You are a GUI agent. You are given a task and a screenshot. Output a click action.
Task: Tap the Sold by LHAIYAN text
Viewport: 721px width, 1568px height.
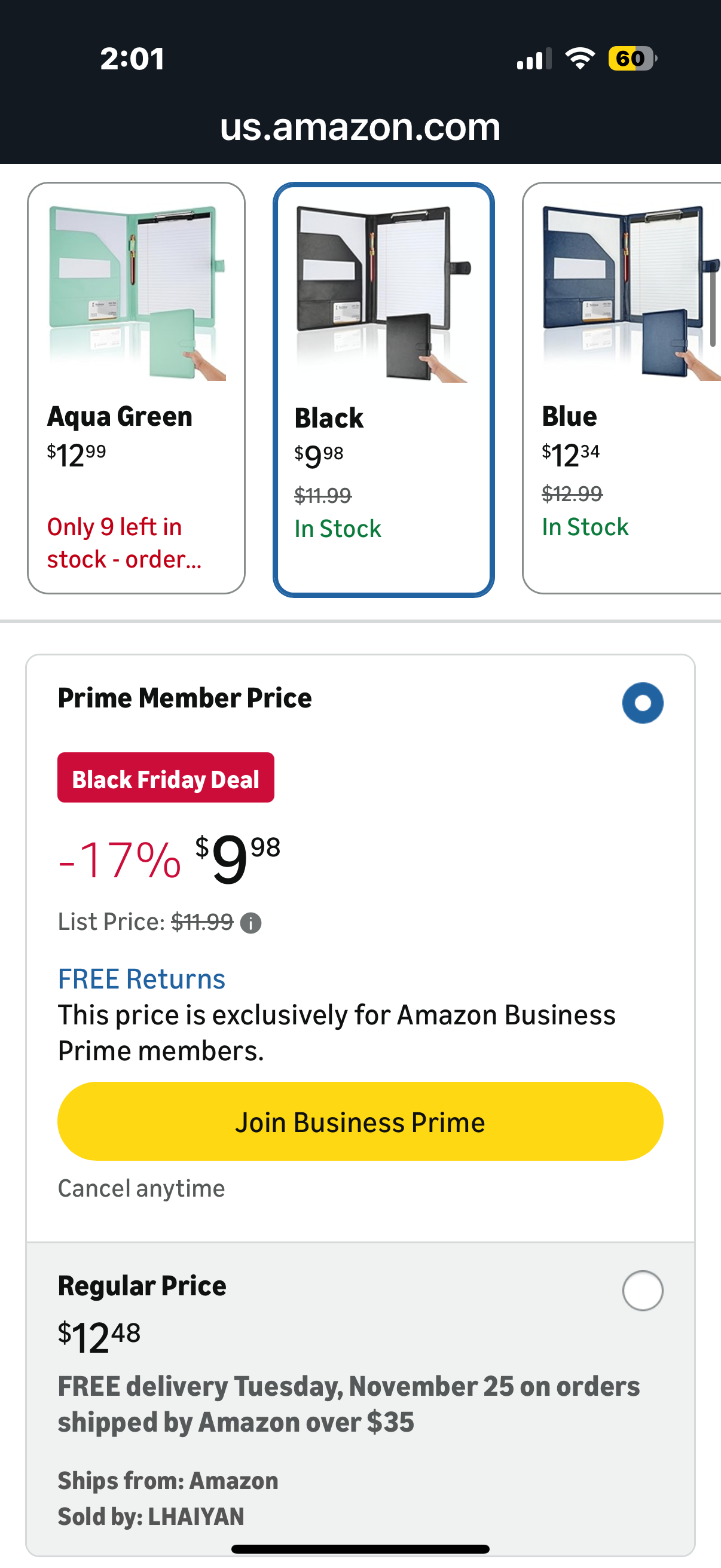click(151, 1516)
